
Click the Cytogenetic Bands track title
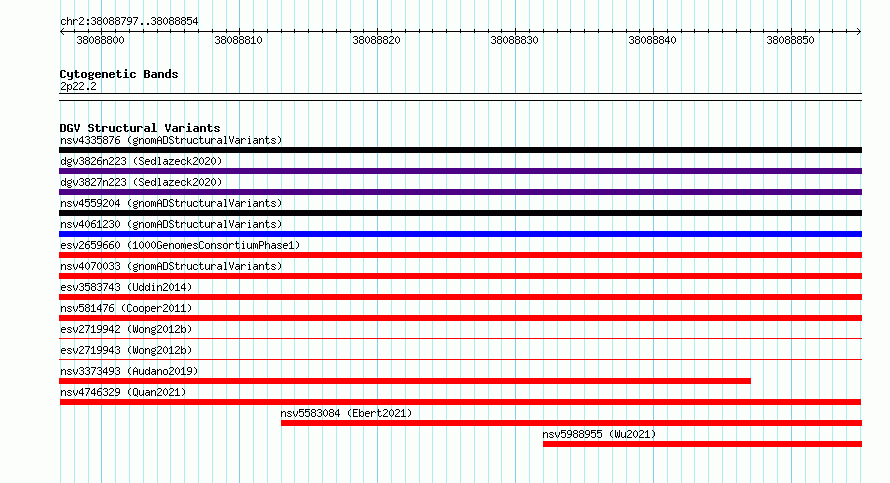click(x=119, y=74)
